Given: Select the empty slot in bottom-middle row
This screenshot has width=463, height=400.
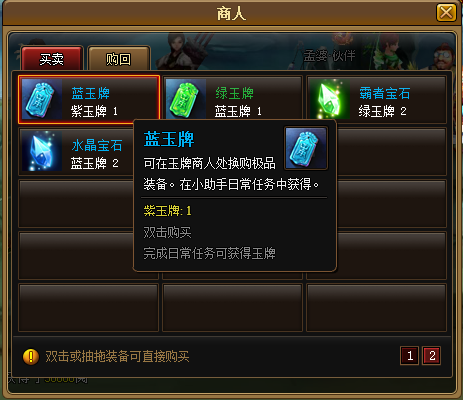Looking at the screenshot, I should [x=232, y=308].
